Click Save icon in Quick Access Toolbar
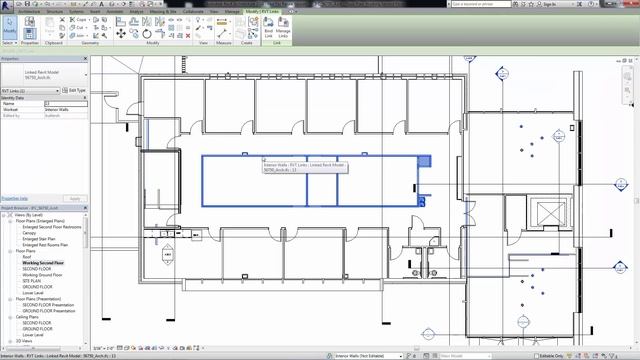The width and height of the screenshot is (640, 360). pos(27,4)
